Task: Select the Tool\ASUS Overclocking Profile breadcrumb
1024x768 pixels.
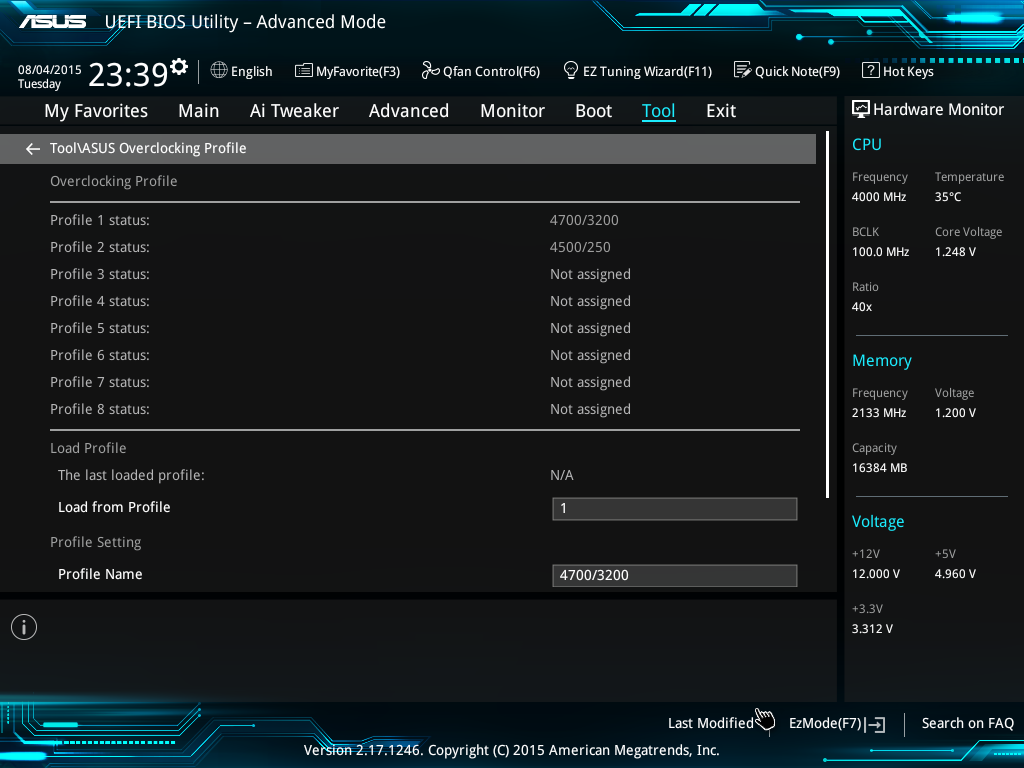Action: (148, 148)
